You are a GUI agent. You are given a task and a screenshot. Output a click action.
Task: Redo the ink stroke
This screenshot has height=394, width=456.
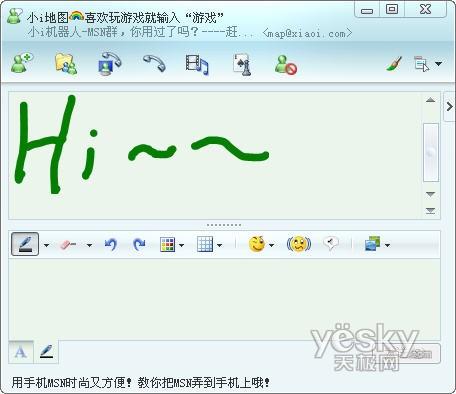139,244
